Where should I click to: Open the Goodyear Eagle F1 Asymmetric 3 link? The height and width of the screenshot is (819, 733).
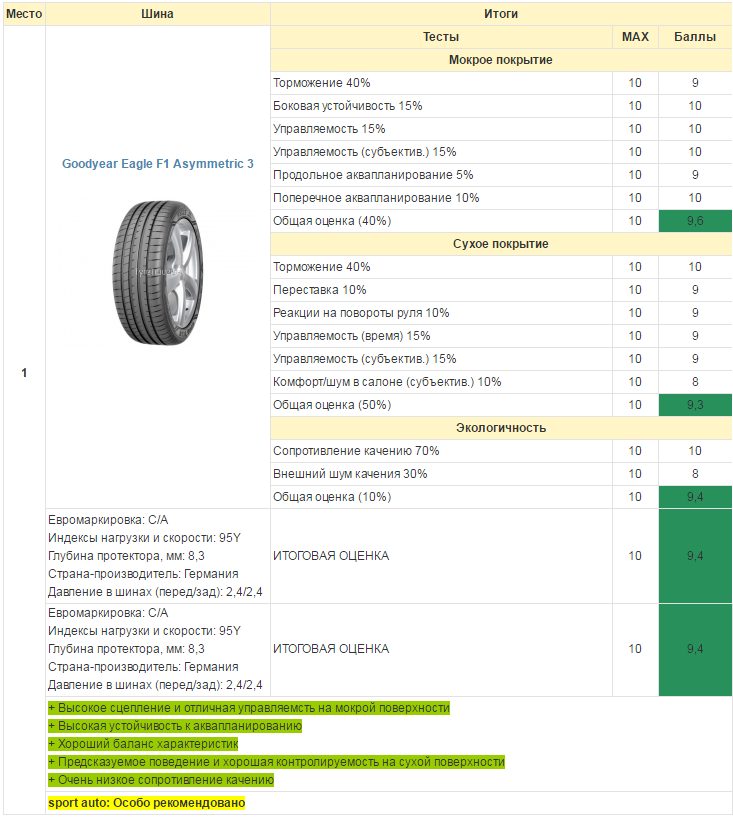point(158,164)
